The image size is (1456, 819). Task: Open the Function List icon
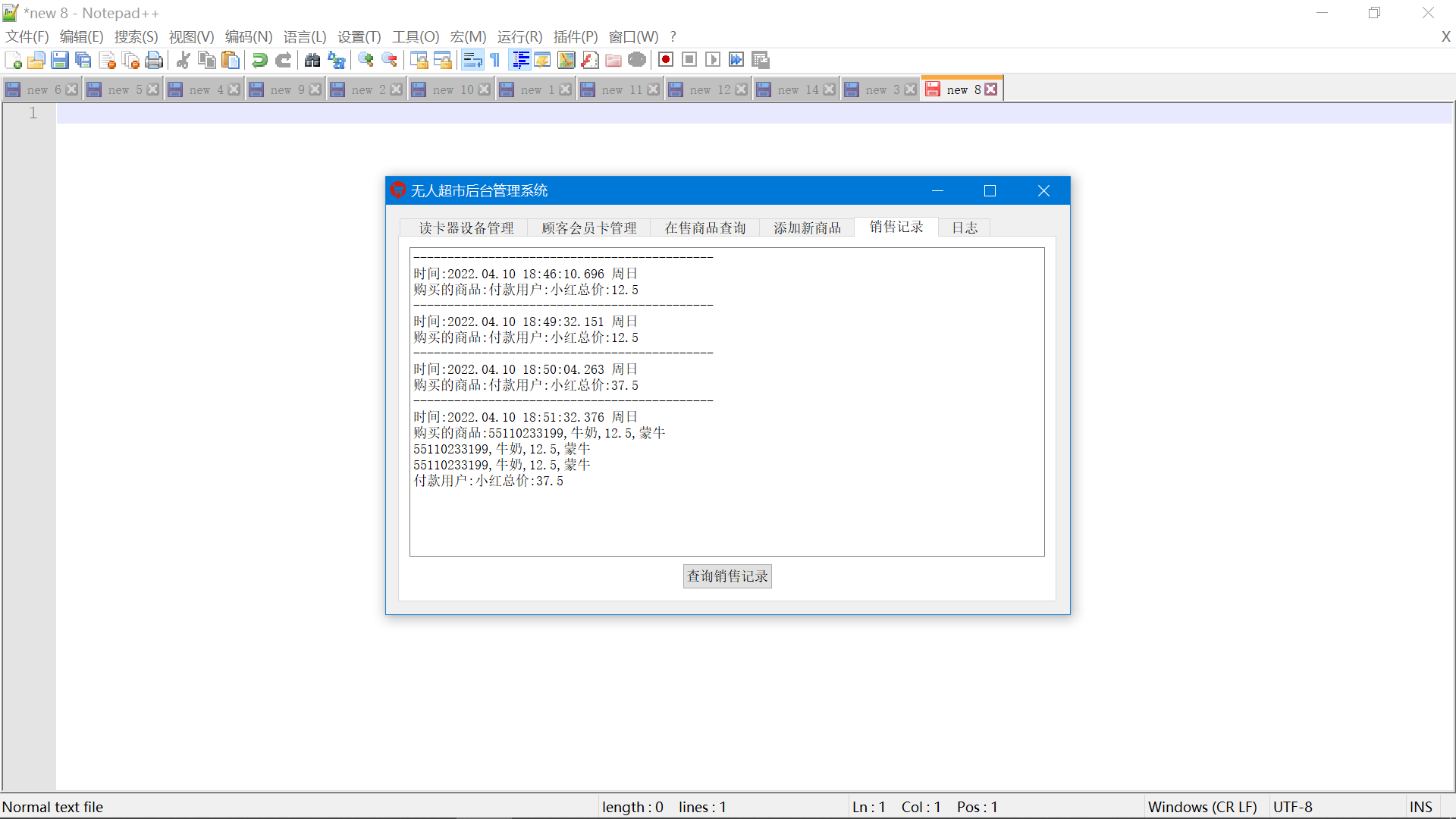tap(589, 60)
